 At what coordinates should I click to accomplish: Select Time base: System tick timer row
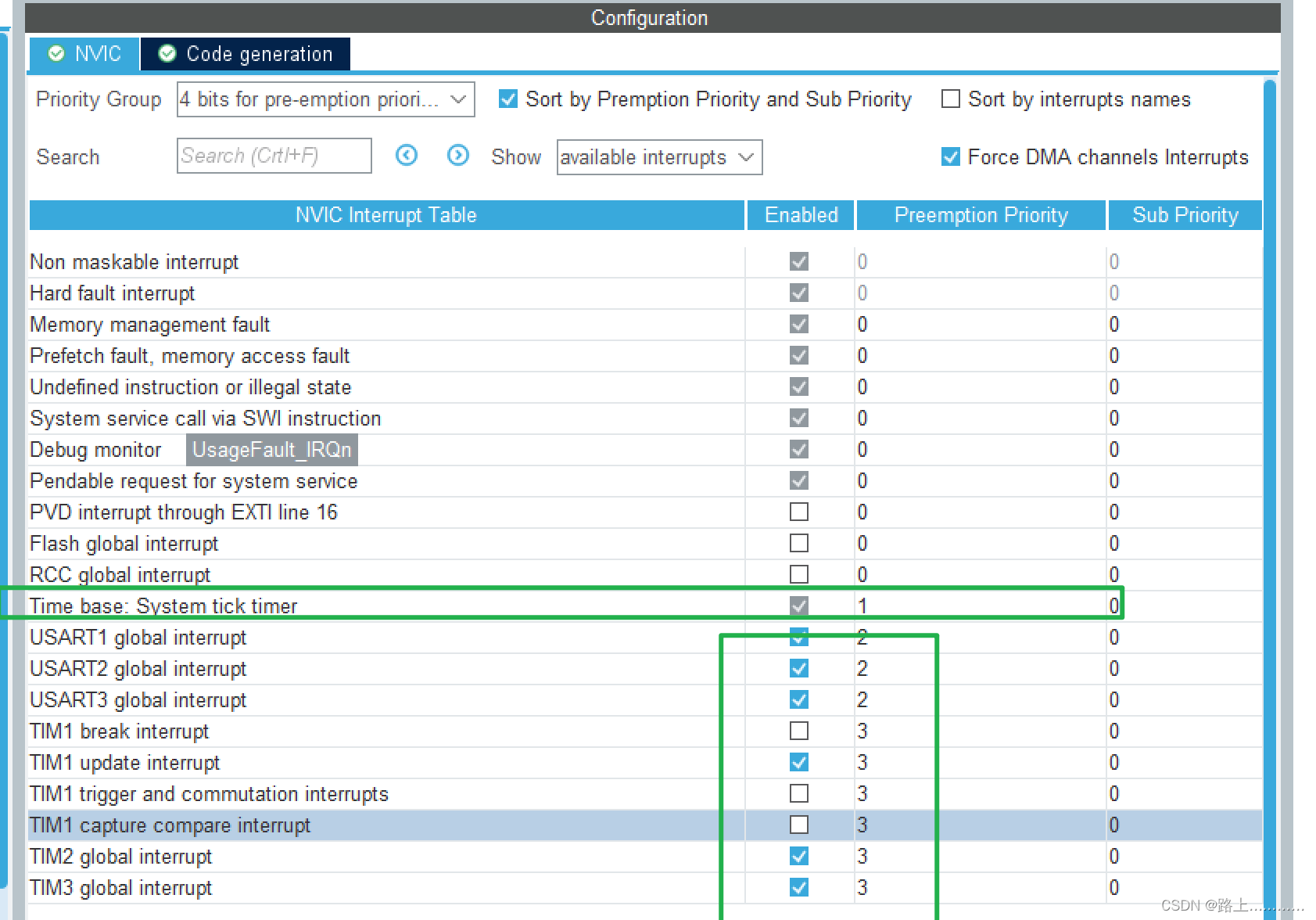coord(645,606)
